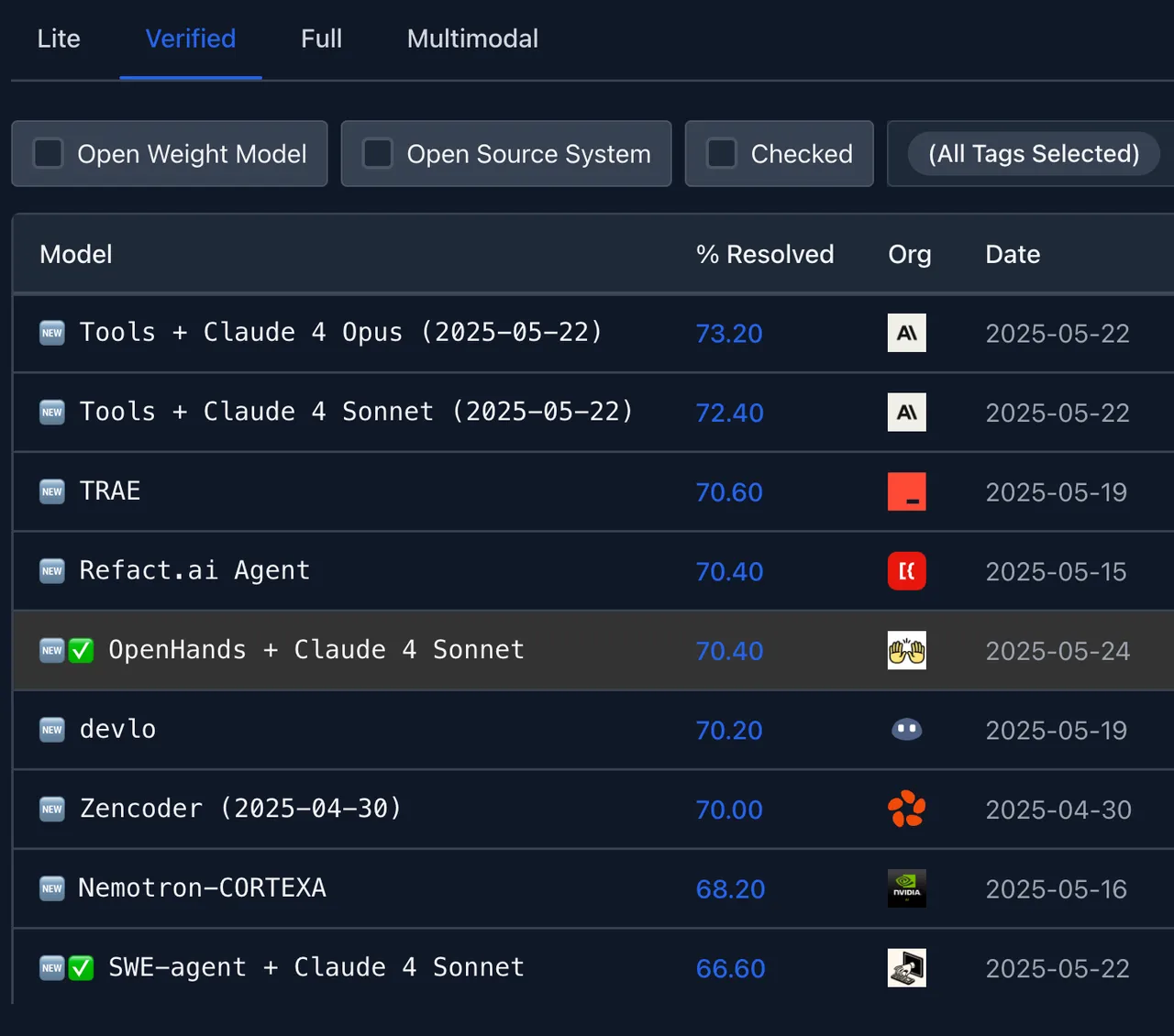
Task: Open the 68.20 Nemotron-CORTEXA score link
Action: tap(730, 889)
